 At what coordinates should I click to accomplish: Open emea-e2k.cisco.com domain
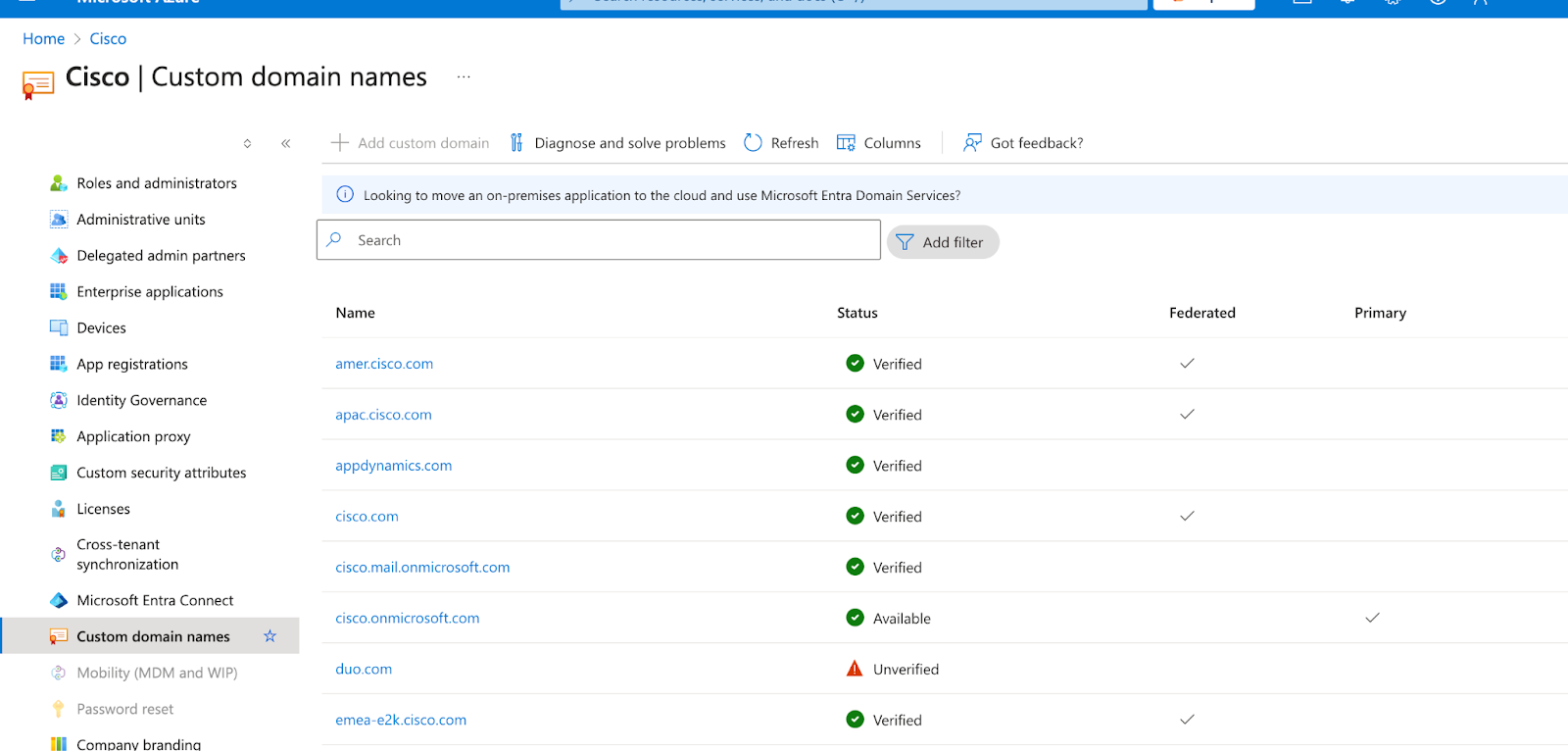401,721
